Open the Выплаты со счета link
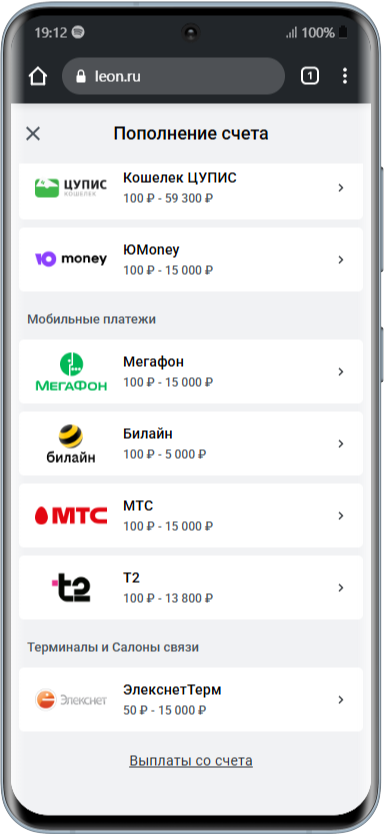384x834 pixels. tap(191, 761)
